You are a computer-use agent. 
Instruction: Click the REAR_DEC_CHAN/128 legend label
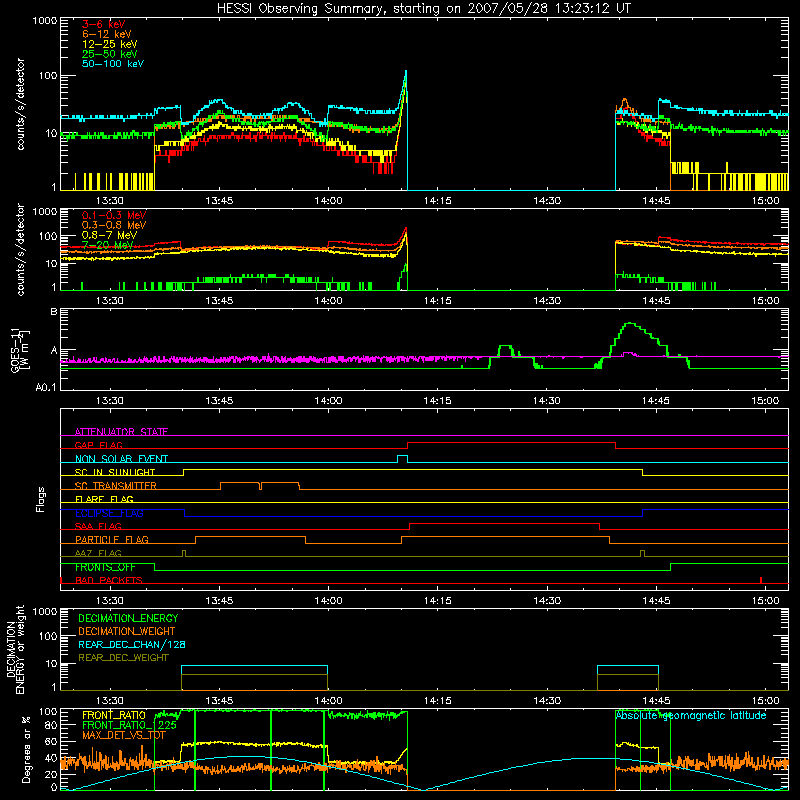click(132, 644)
